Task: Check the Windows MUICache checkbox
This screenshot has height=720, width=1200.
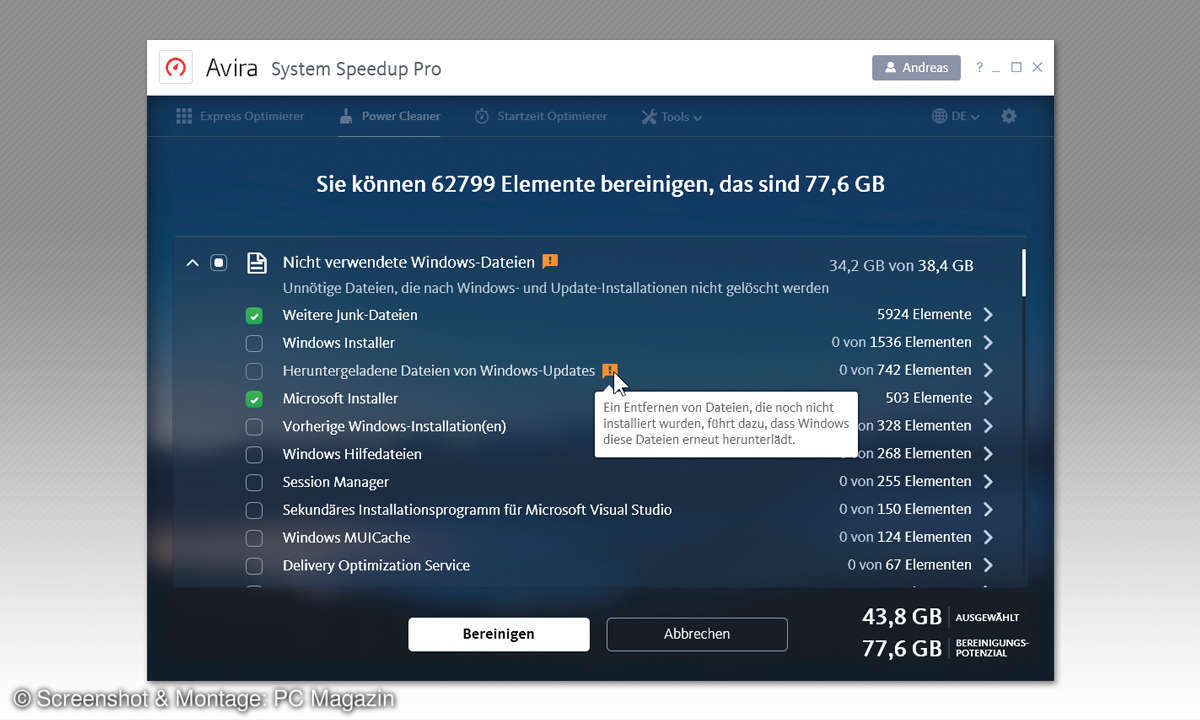Action: (254, 538)
